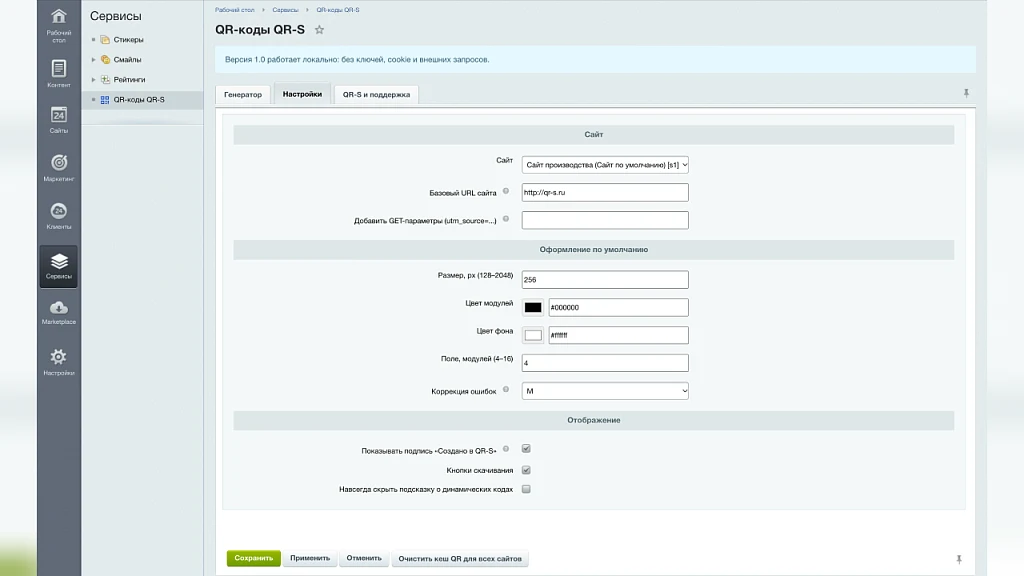Open the Маркетинг target icon
This screenshot has width=1024, height=576.
(x=59, y=162)
